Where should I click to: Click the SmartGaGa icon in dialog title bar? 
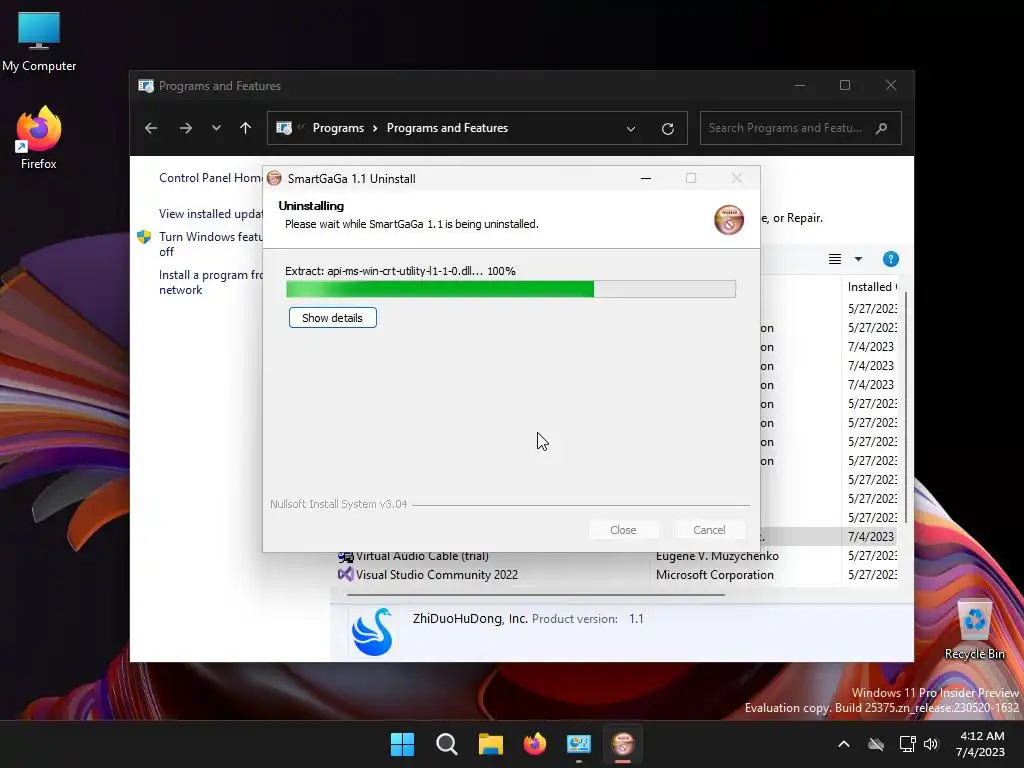tap(274, 178)
